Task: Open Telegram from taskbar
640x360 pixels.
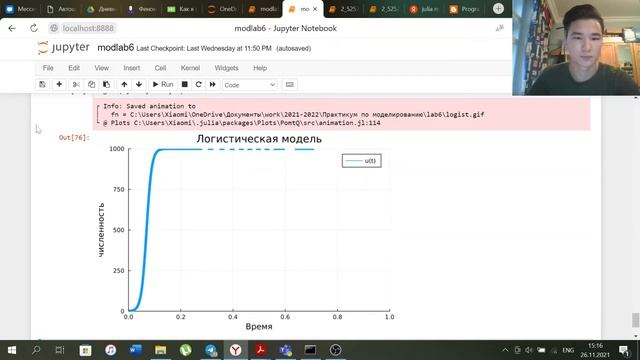Action: tap(211, 350)
